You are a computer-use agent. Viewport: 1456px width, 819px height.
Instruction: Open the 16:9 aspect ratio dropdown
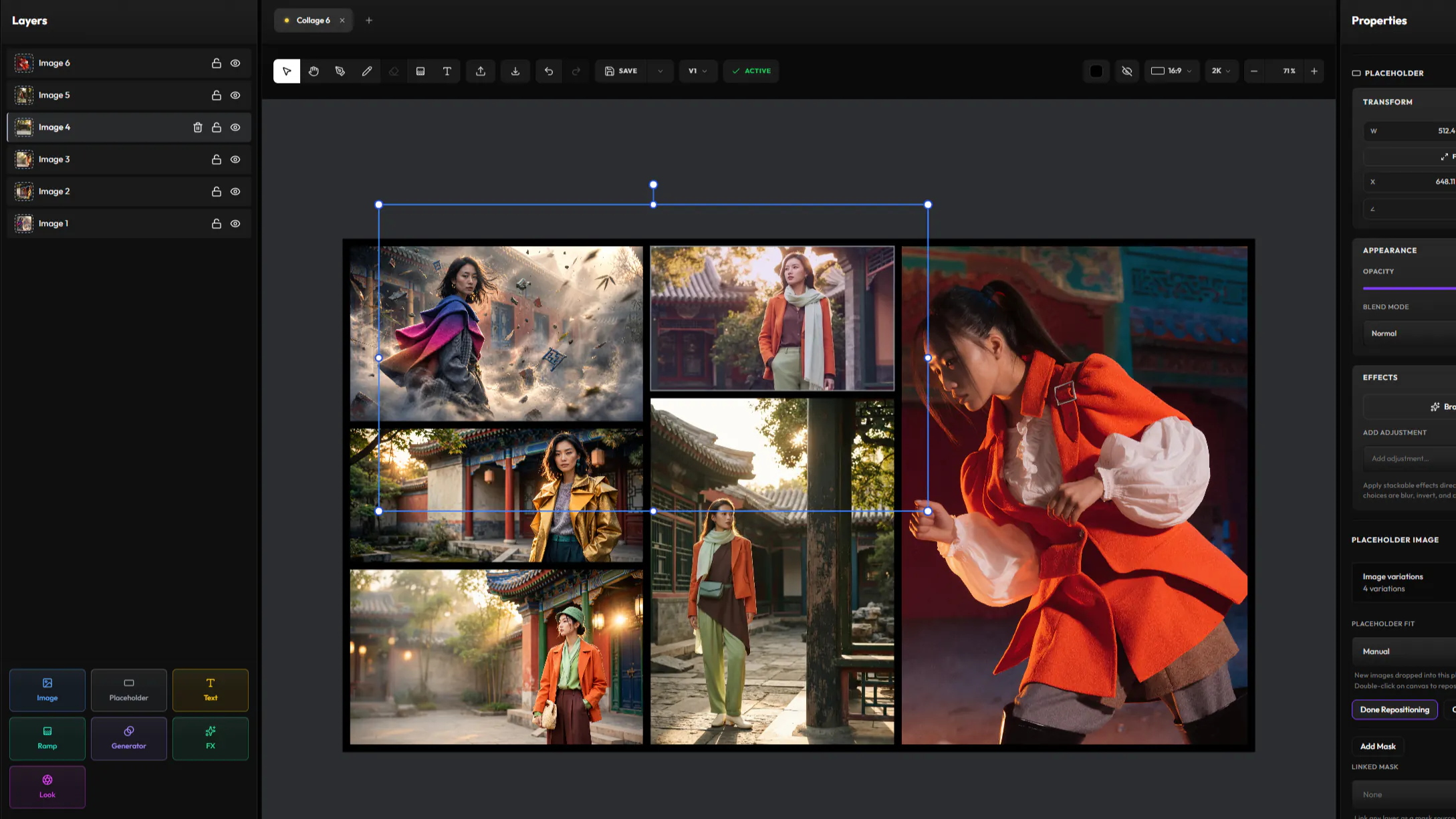[1171, 71]
